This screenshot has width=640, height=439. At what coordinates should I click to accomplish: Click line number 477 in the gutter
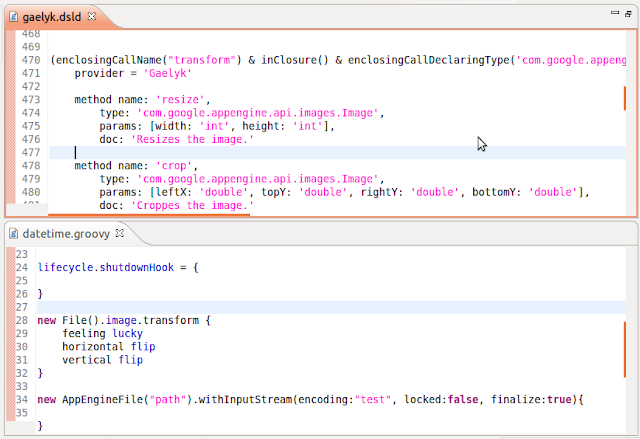click(x=31, y=153)
